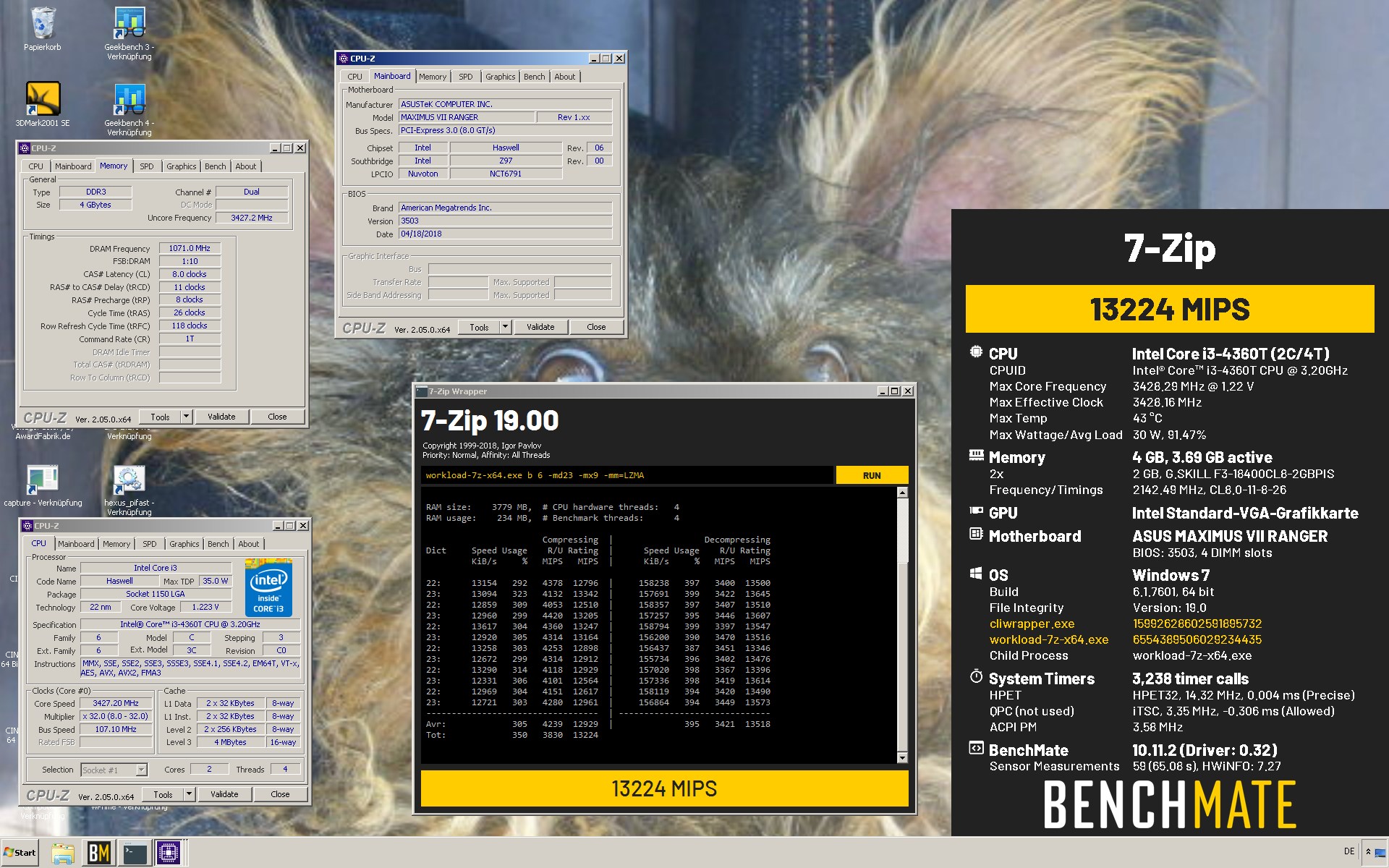Click the Core Speed 3427.20 MHz value
Viewport: 1389px width, 868px height.
coord(116,703)
